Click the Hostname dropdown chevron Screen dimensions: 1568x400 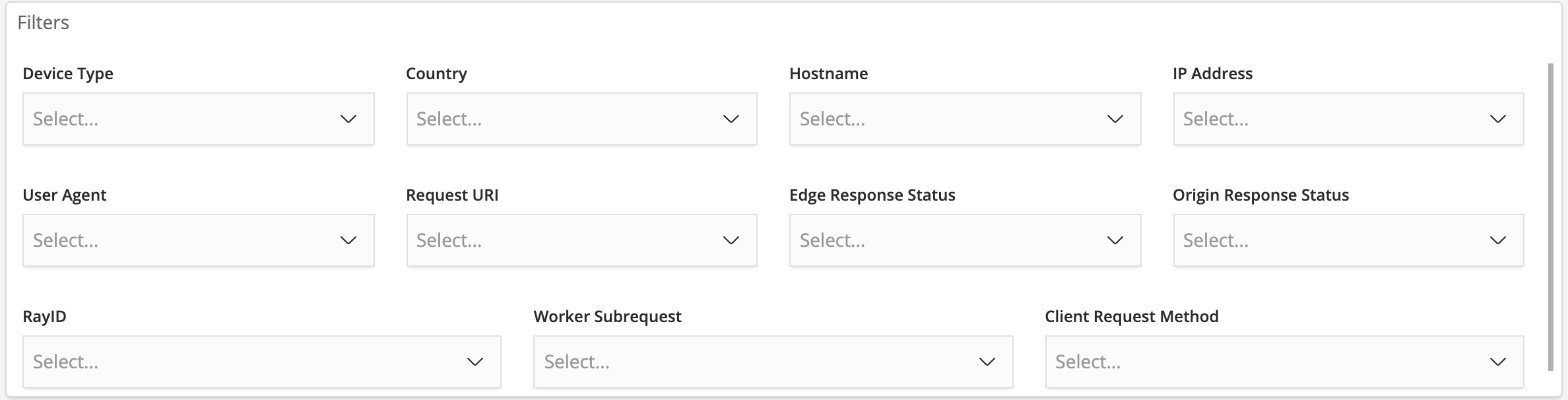1115,119
